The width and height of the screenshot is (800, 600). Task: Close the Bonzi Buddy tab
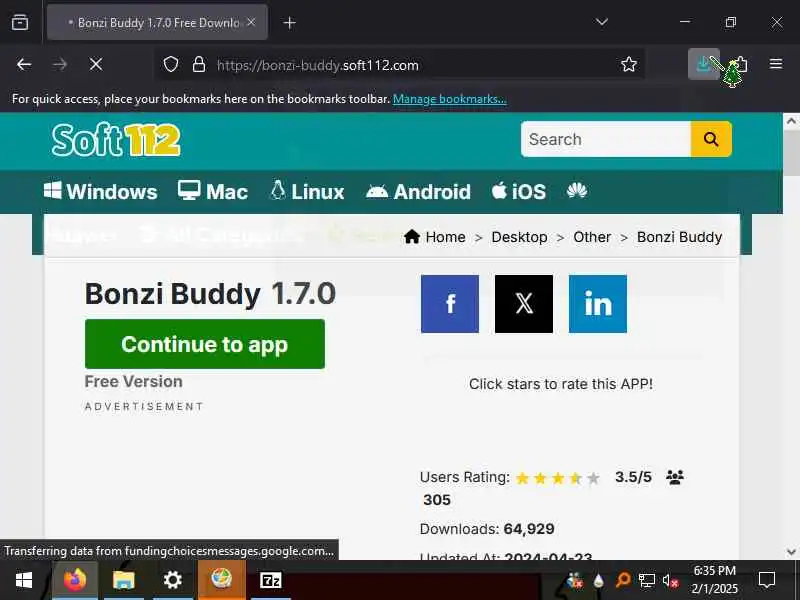pyautogui.click(x=251, y=22)
